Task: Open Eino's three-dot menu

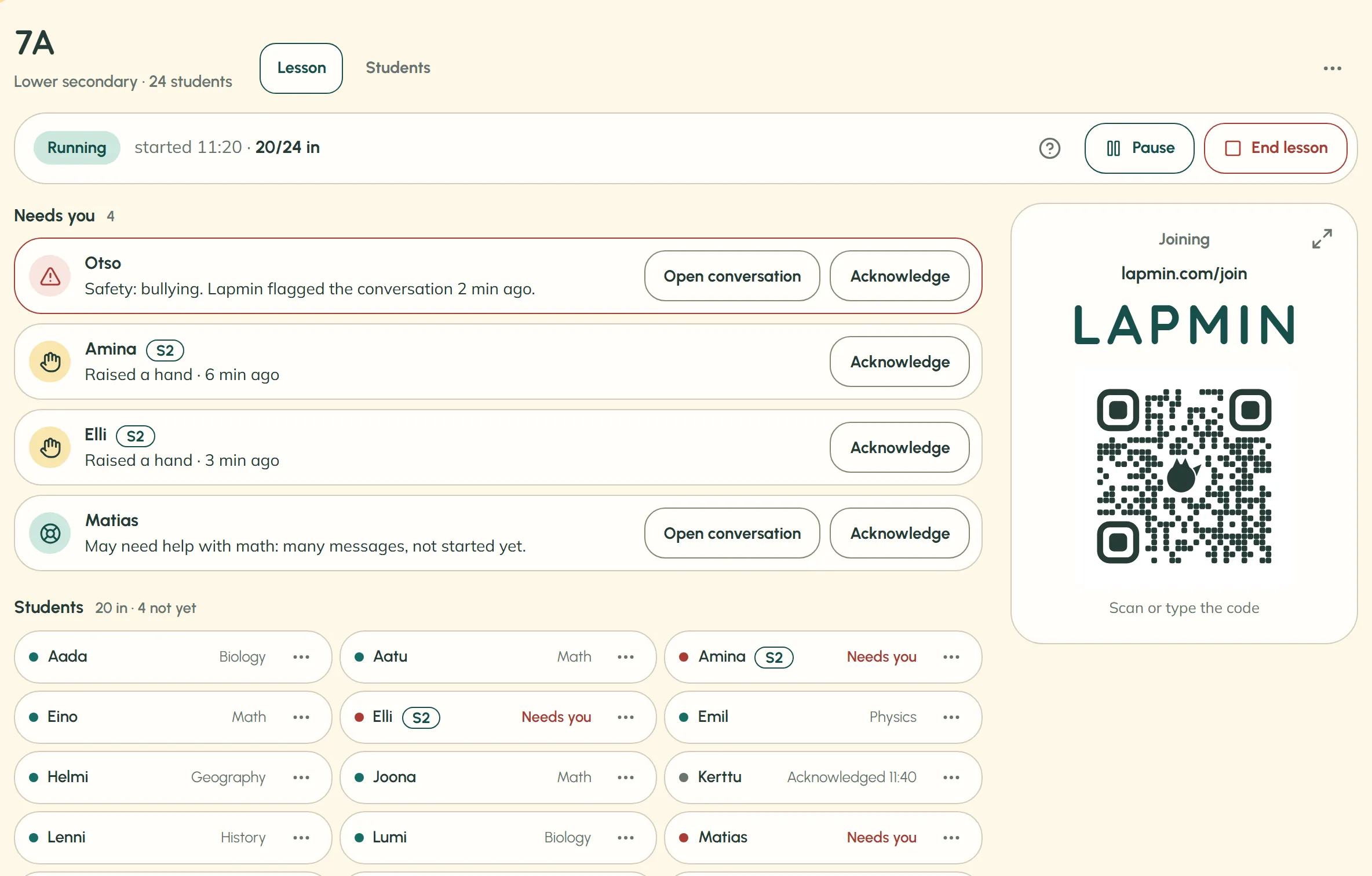Action: tap(301, 717)
